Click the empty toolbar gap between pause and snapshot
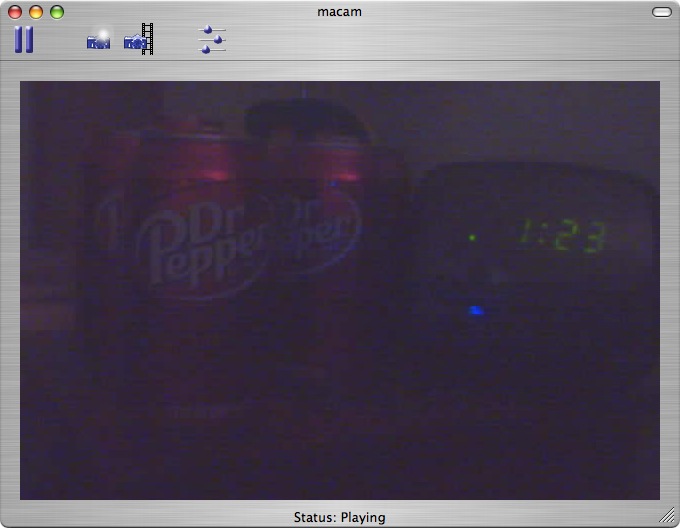This screenshot has width=680, height=528. 60,40
